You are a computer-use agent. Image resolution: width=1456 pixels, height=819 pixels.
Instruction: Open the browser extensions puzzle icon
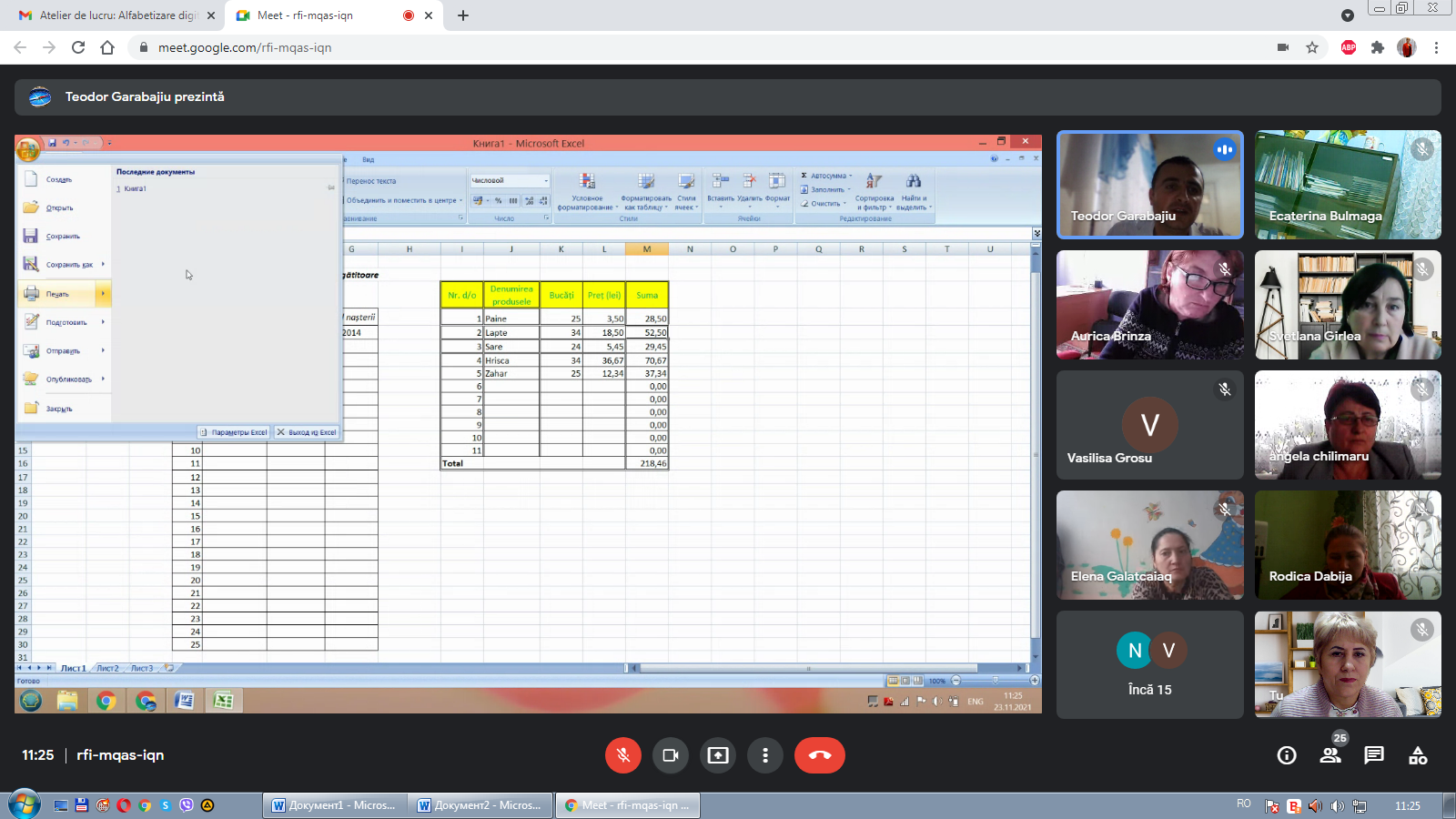pos(1378,47)
